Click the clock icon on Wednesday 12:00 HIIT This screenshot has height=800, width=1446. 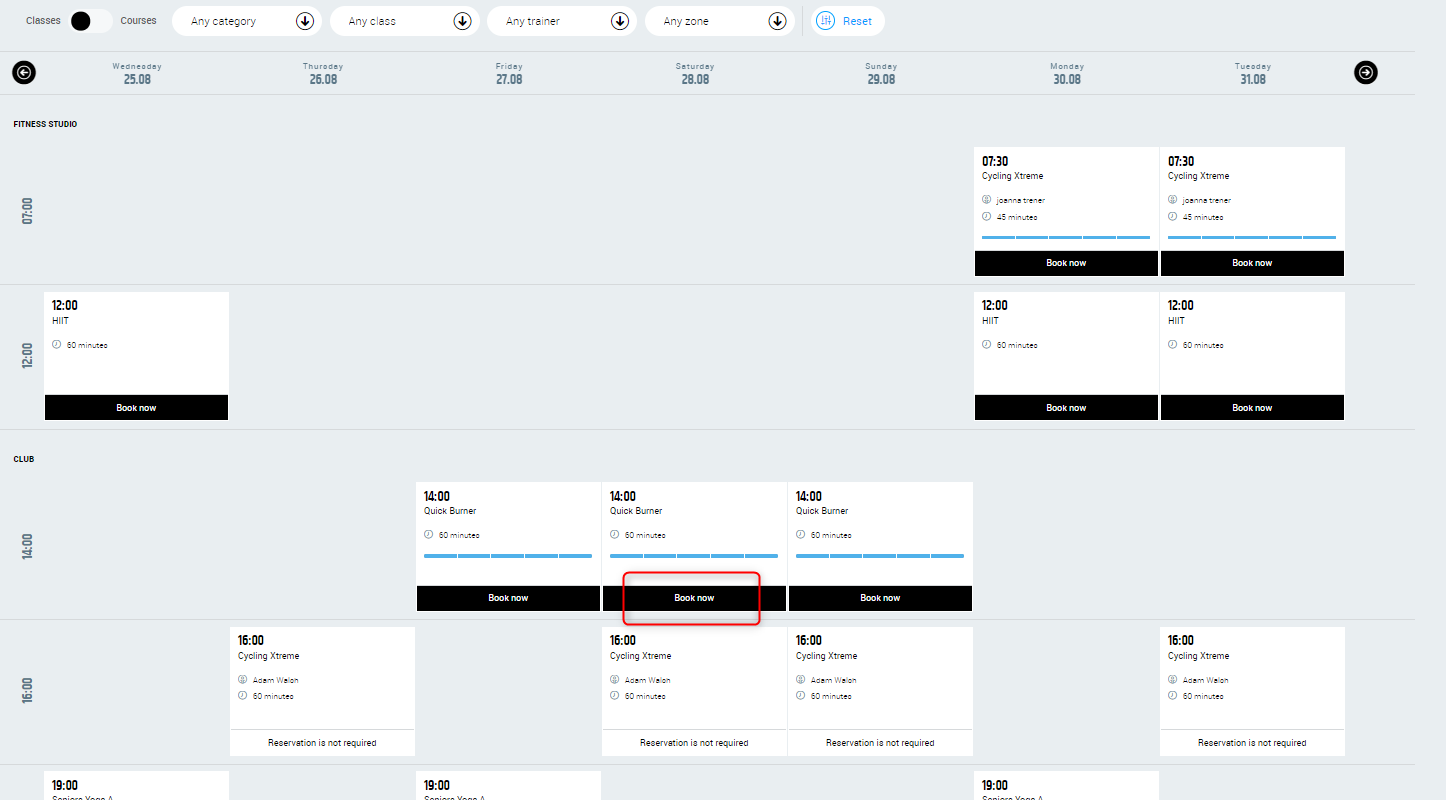point(57,345)
